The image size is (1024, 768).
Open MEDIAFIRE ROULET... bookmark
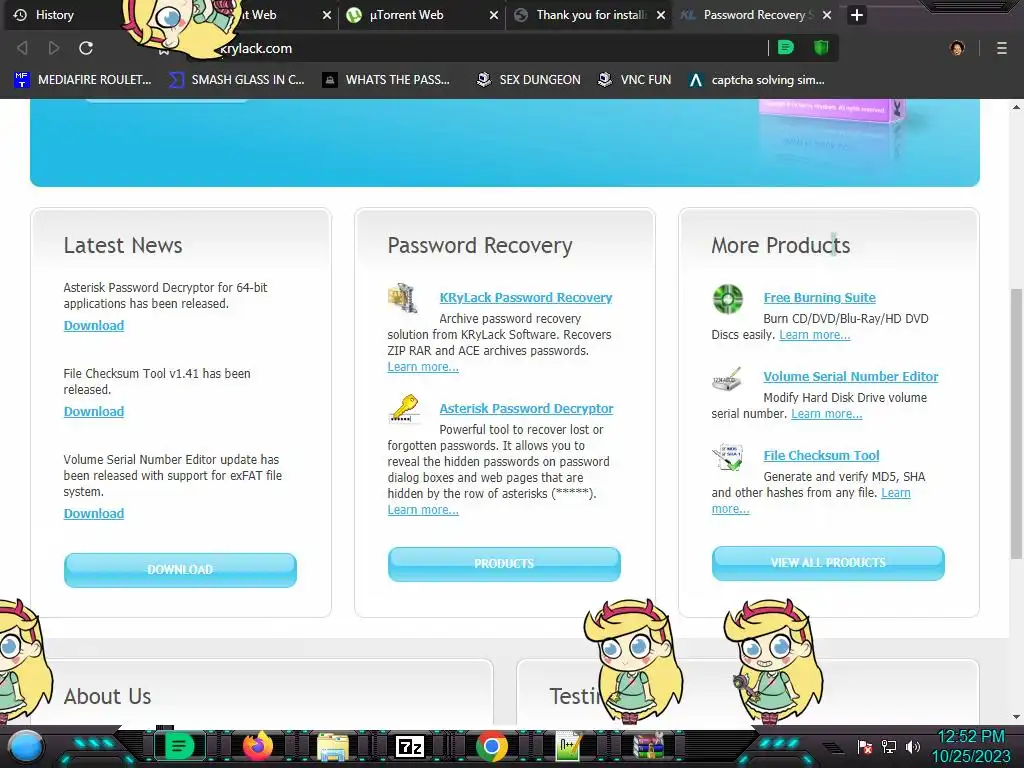point(82,80)
